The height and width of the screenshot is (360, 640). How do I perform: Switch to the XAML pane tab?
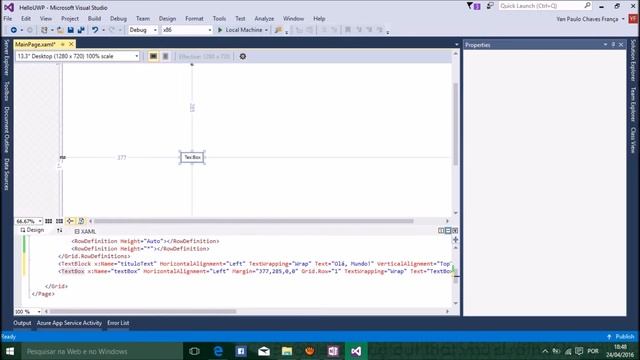coord(85,231)
